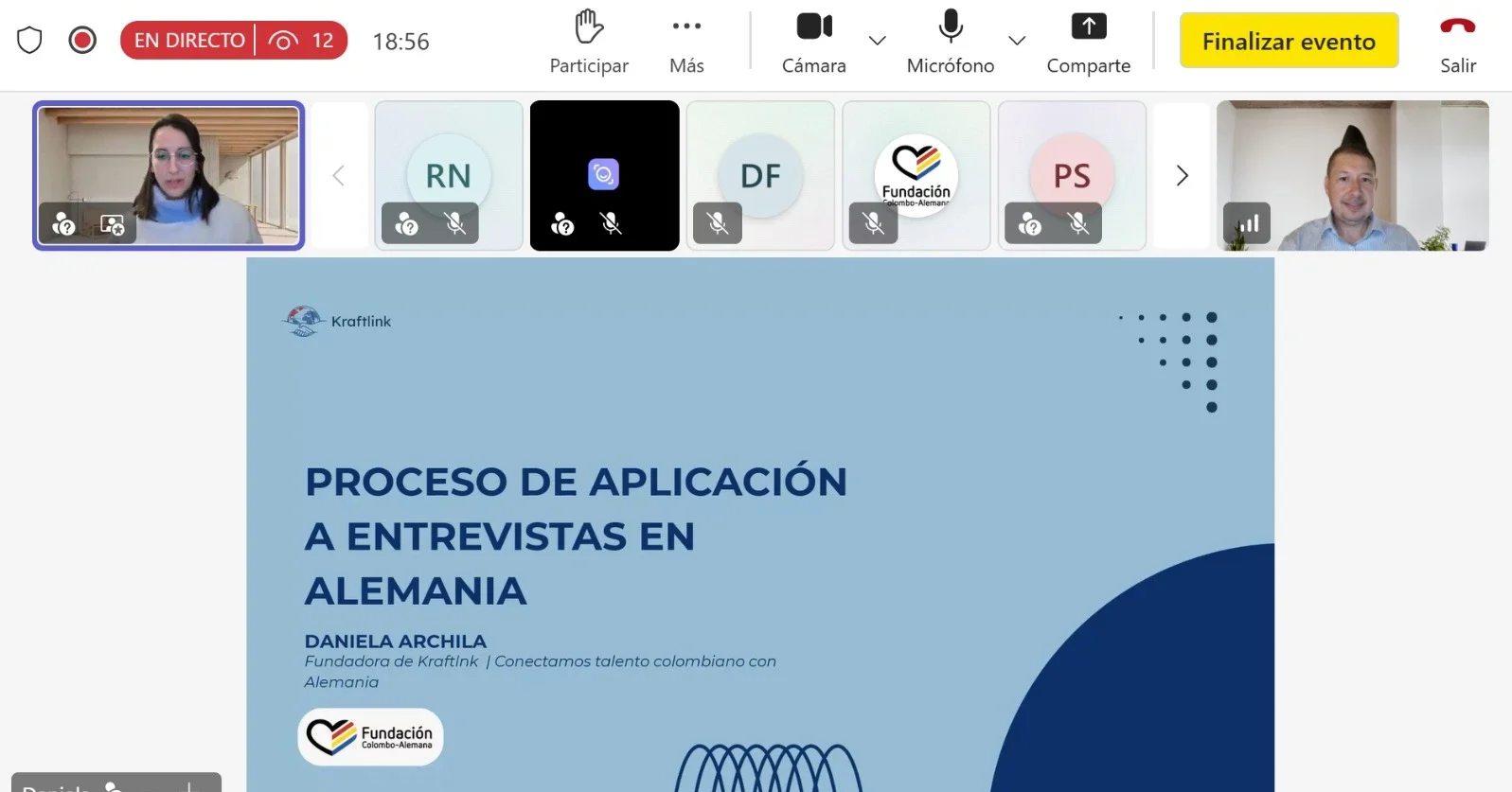The height and width of the screenshot is (792, 1512).
Task: Click the Finalizar evento button
Action: point(1288,42)
